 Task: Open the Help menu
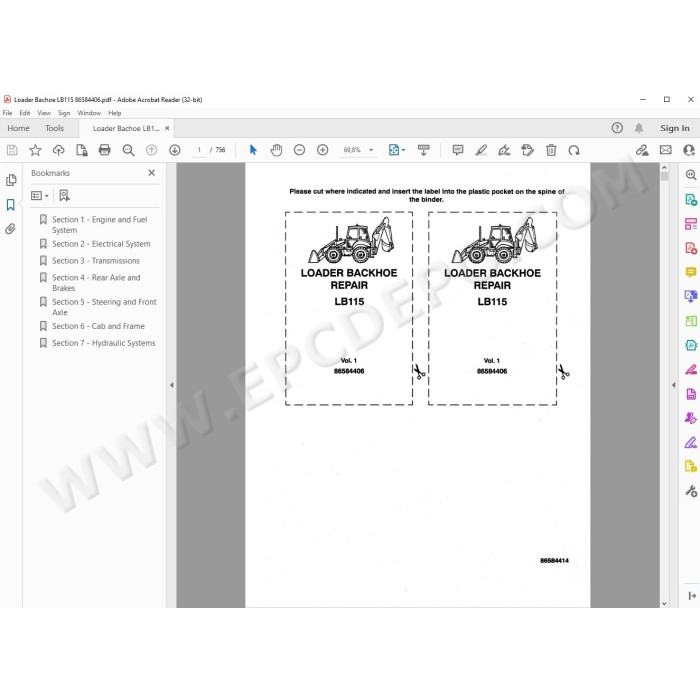pos(115,113)
